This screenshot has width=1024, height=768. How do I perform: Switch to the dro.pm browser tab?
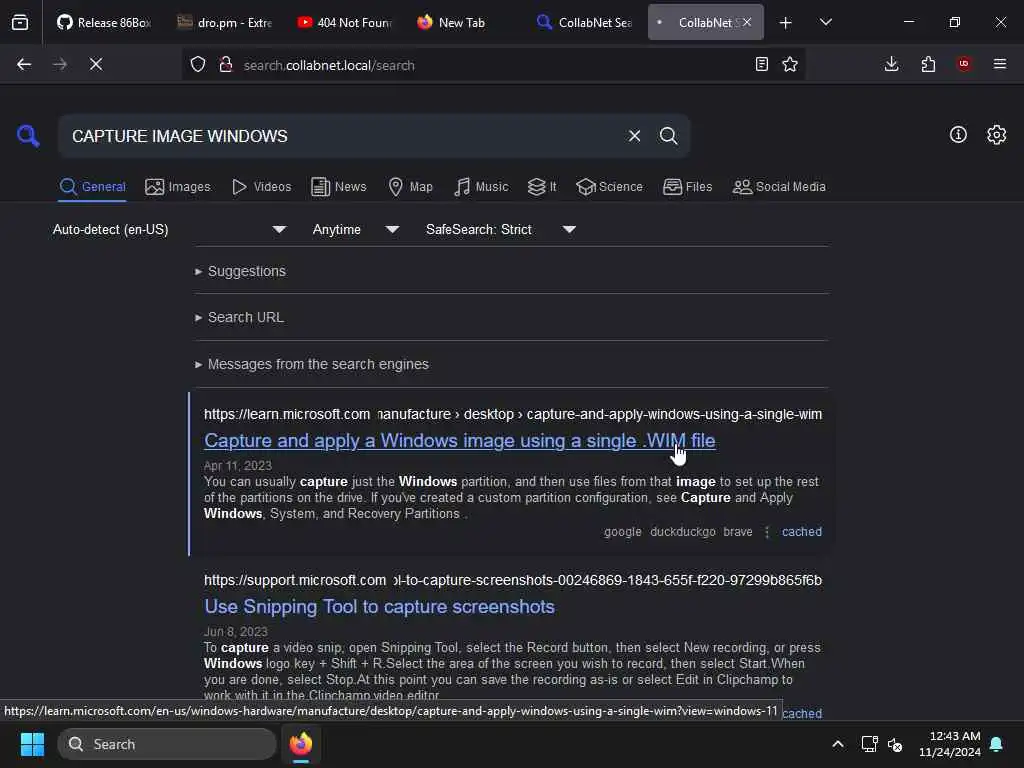(225, 23)
